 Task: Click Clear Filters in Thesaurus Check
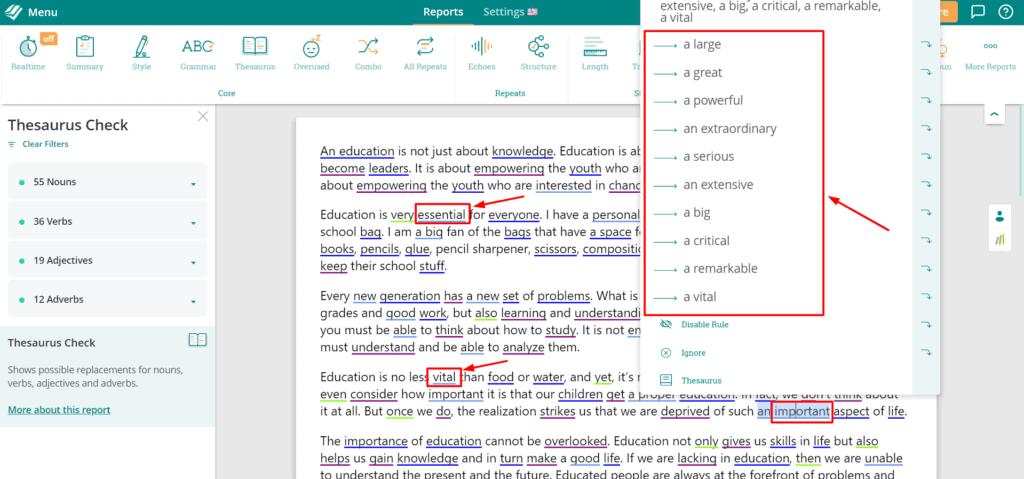pos(45,144)
